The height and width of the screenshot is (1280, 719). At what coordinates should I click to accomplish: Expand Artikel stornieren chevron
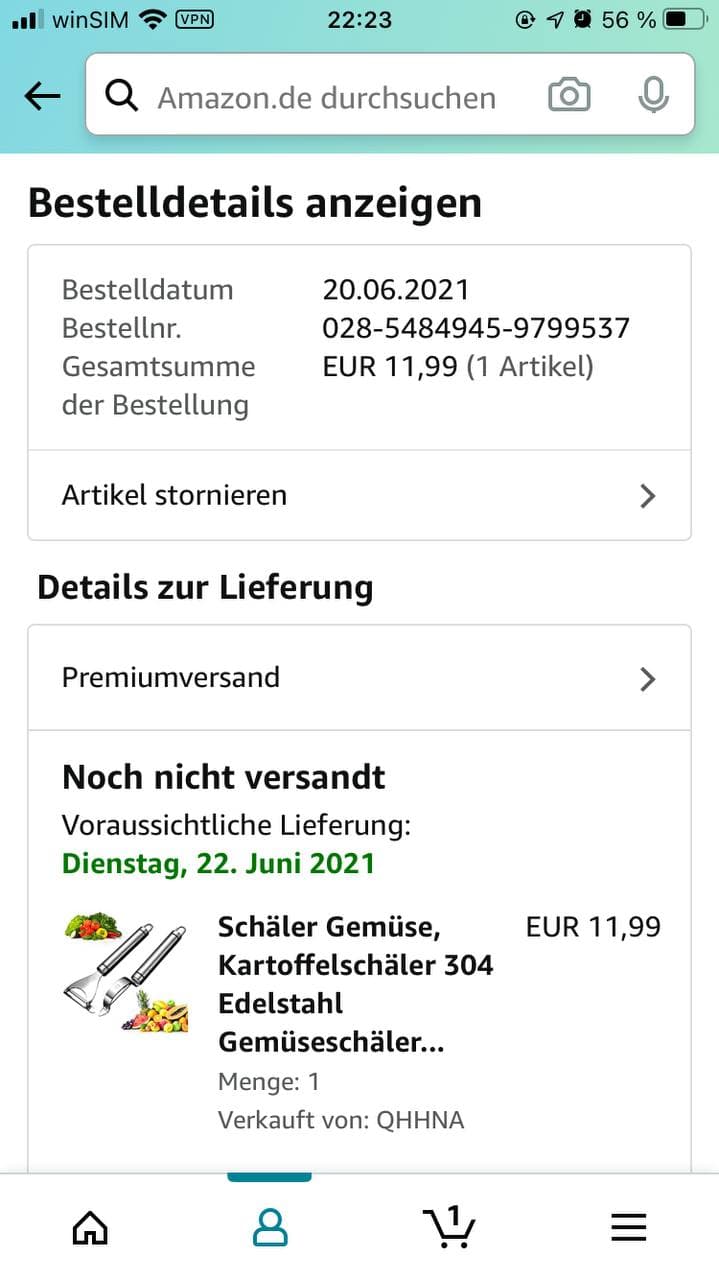648,496
